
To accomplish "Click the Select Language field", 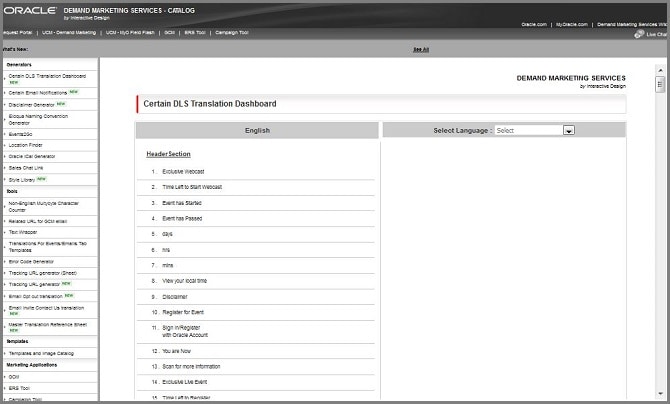I will [x=534, y=130].
